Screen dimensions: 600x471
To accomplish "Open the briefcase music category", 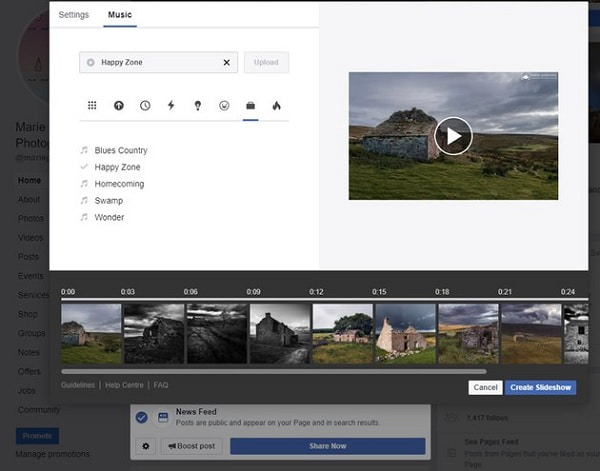I will (x=250, y=105).
